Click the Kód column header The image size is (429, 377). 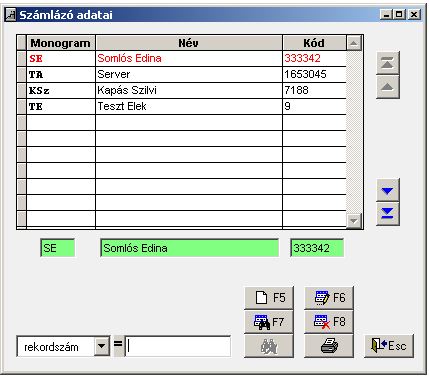click(x=314, y=43)
